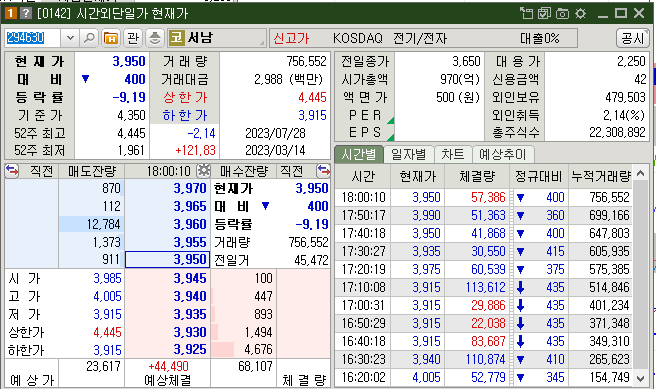Open the orange 'H' history folder icon

(x=111, y=38)
